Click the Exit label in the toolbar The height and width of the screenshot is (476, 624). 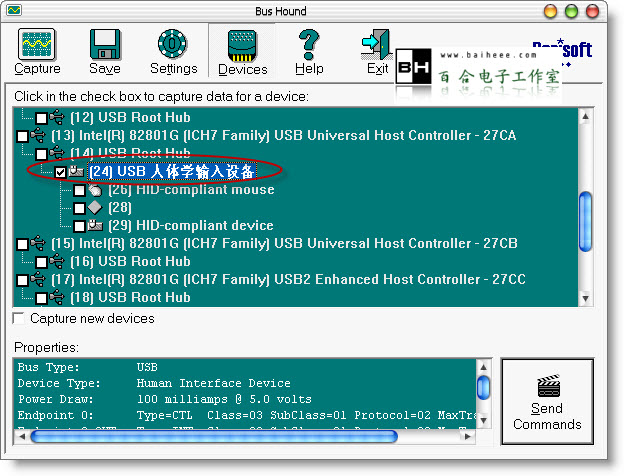pos(377,69)
